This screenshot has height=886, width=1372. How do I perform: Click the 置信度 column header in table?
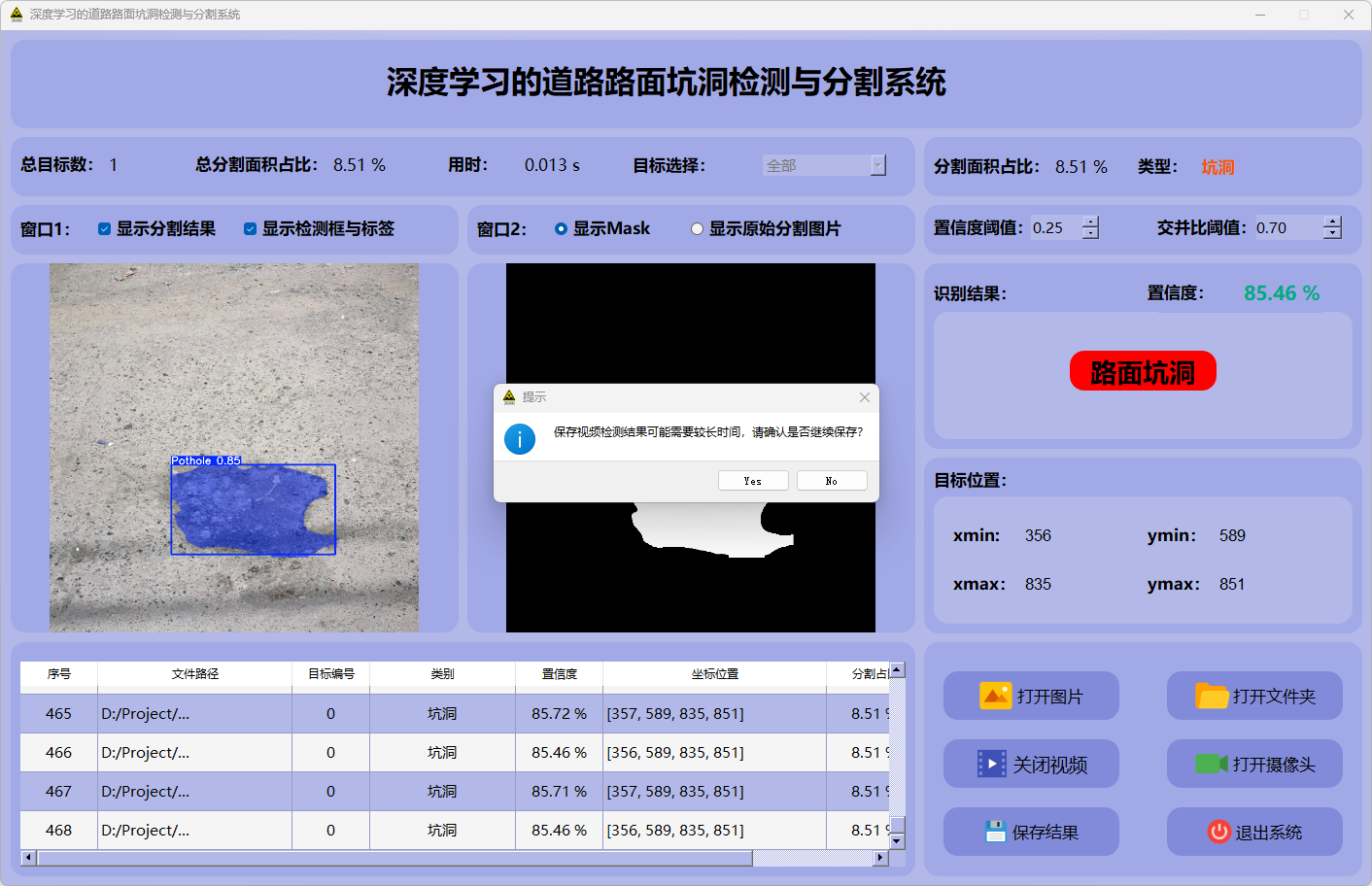pyautogui.click(x=559, y=673)
